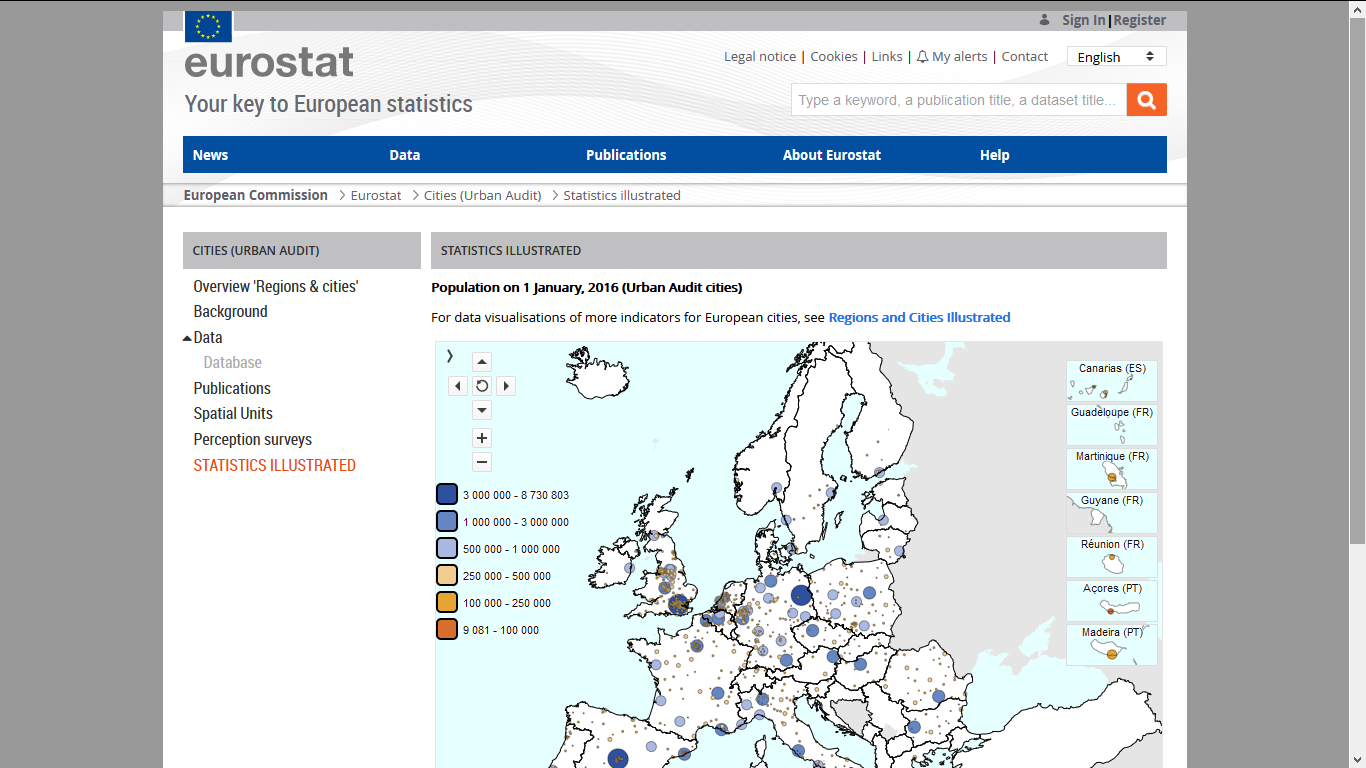Image resolution: width=1366 pixels, height=768 pixels.
Task: Click the Guyane (FR) inset map
Action: pyautogui.click(x=1112, y=513)
